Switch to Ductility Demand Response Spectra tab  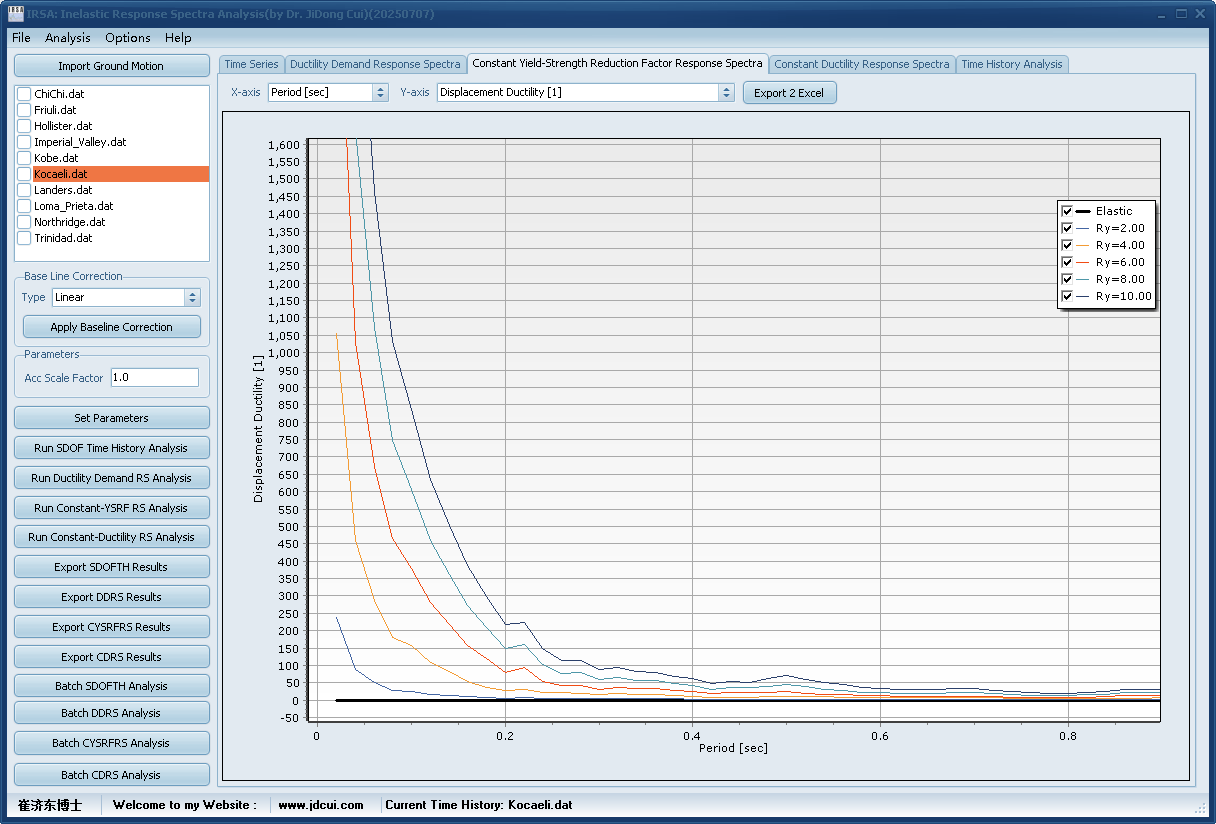375,64
